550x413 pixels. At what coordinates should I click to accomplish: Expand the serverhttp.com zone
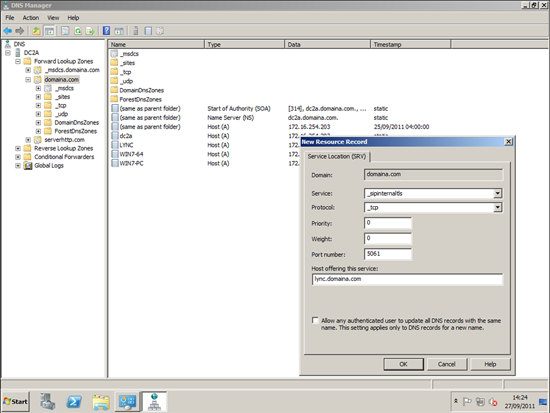28,140
